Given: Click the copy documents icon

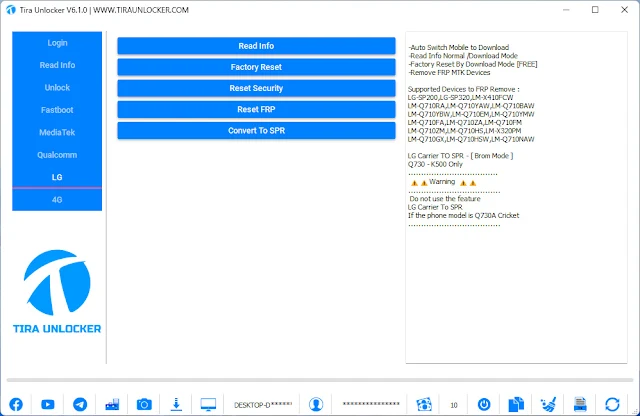Looking at the screenshot, I should pyautogui.click(x=516, y=405).
